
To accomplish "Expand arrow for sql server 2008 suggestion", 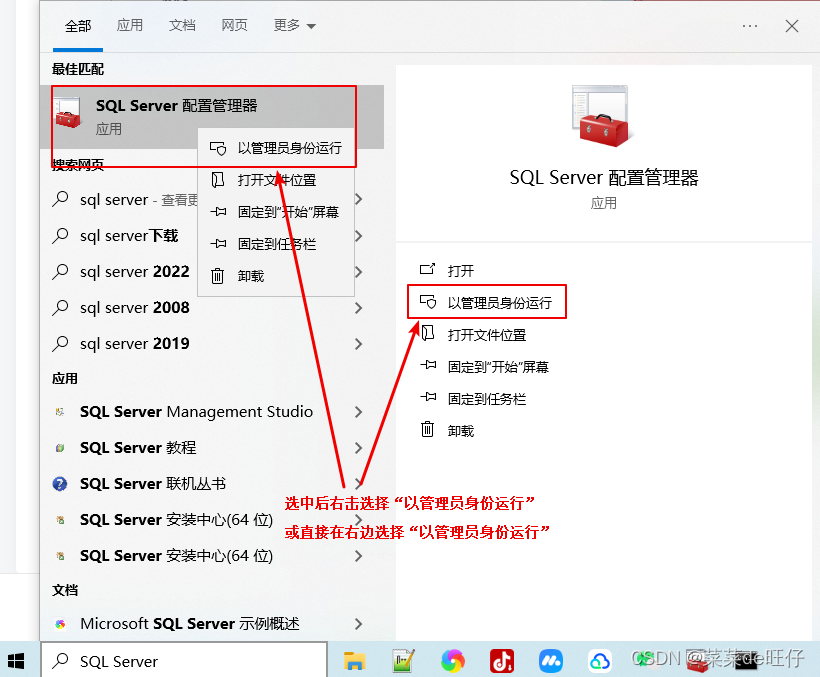I will click(x=358, y=308).
